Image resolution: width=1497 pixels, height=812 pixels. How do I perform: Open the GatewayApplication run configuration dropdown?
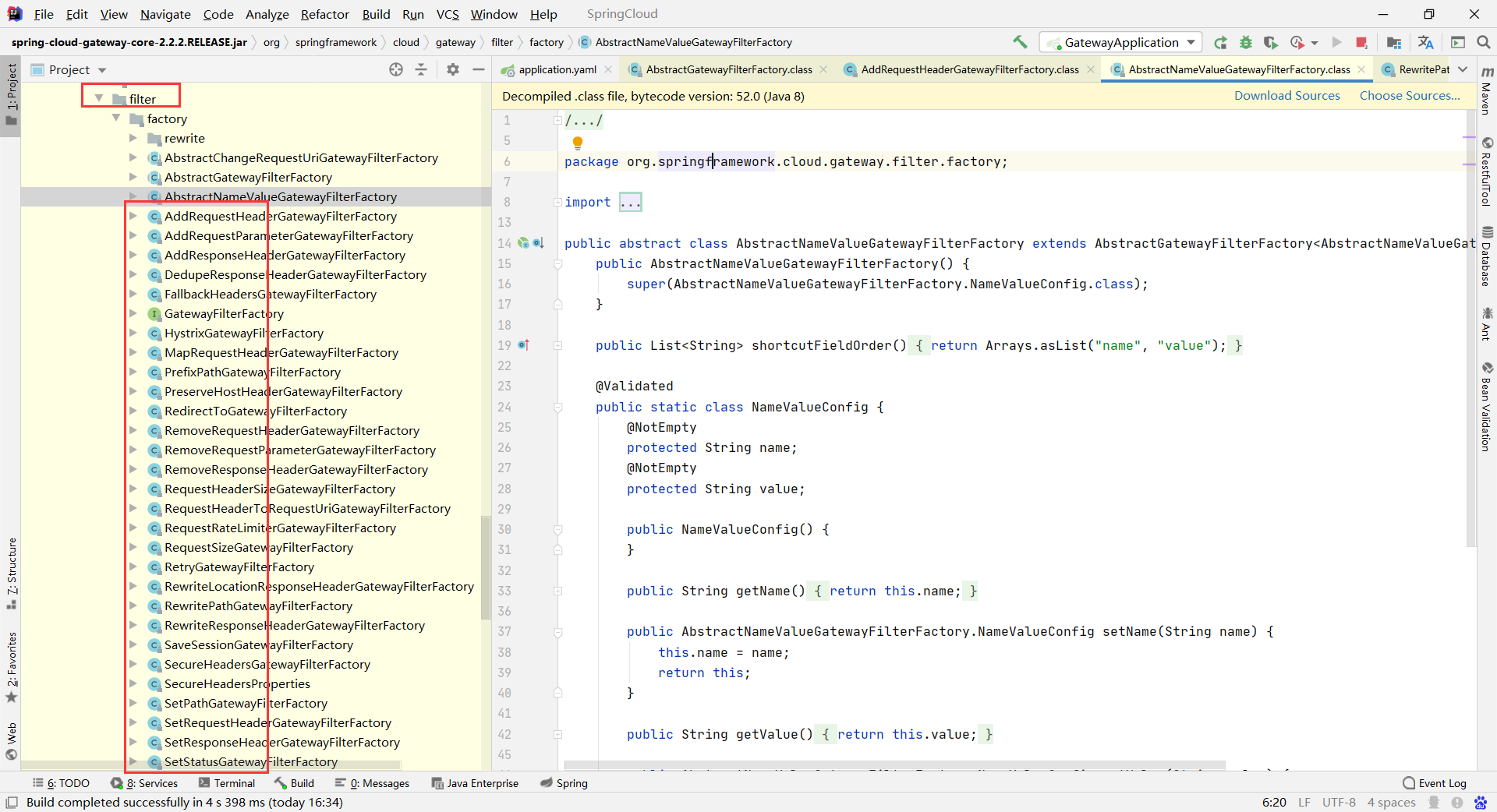[1121, 42]
